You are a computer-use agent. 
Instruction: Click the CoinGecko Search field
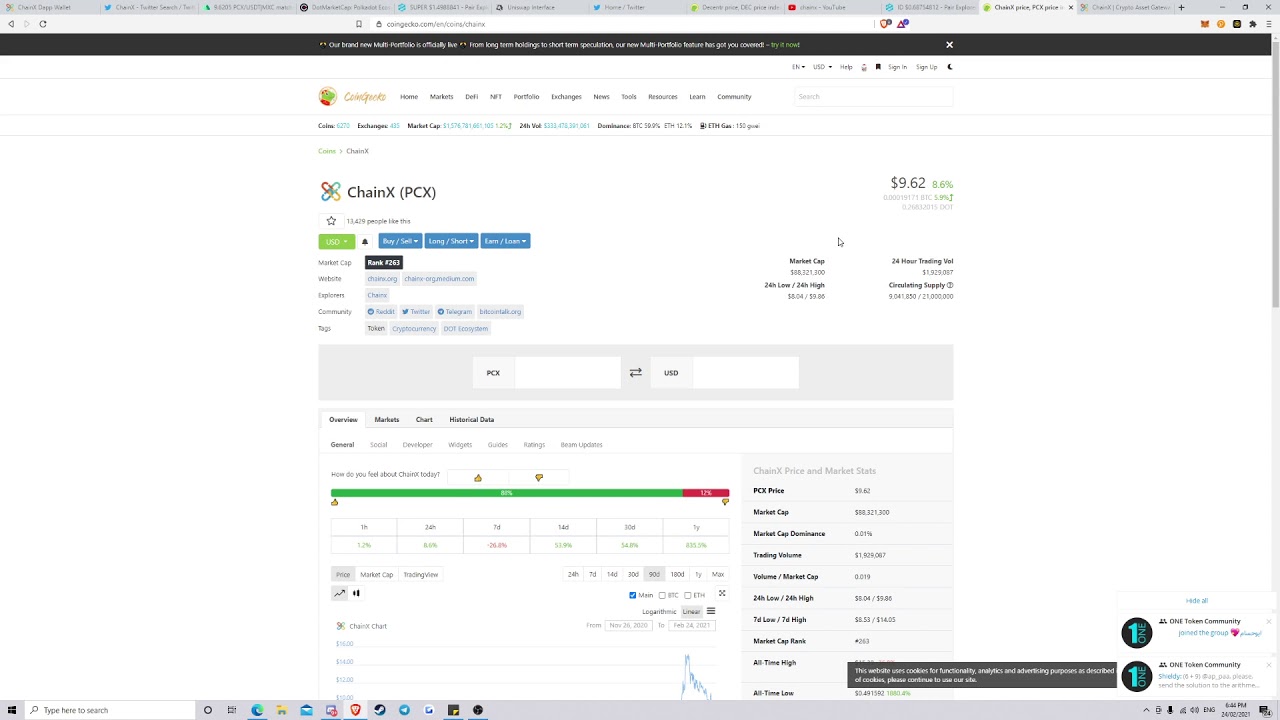pyautogui.click(x=873, y=97)
